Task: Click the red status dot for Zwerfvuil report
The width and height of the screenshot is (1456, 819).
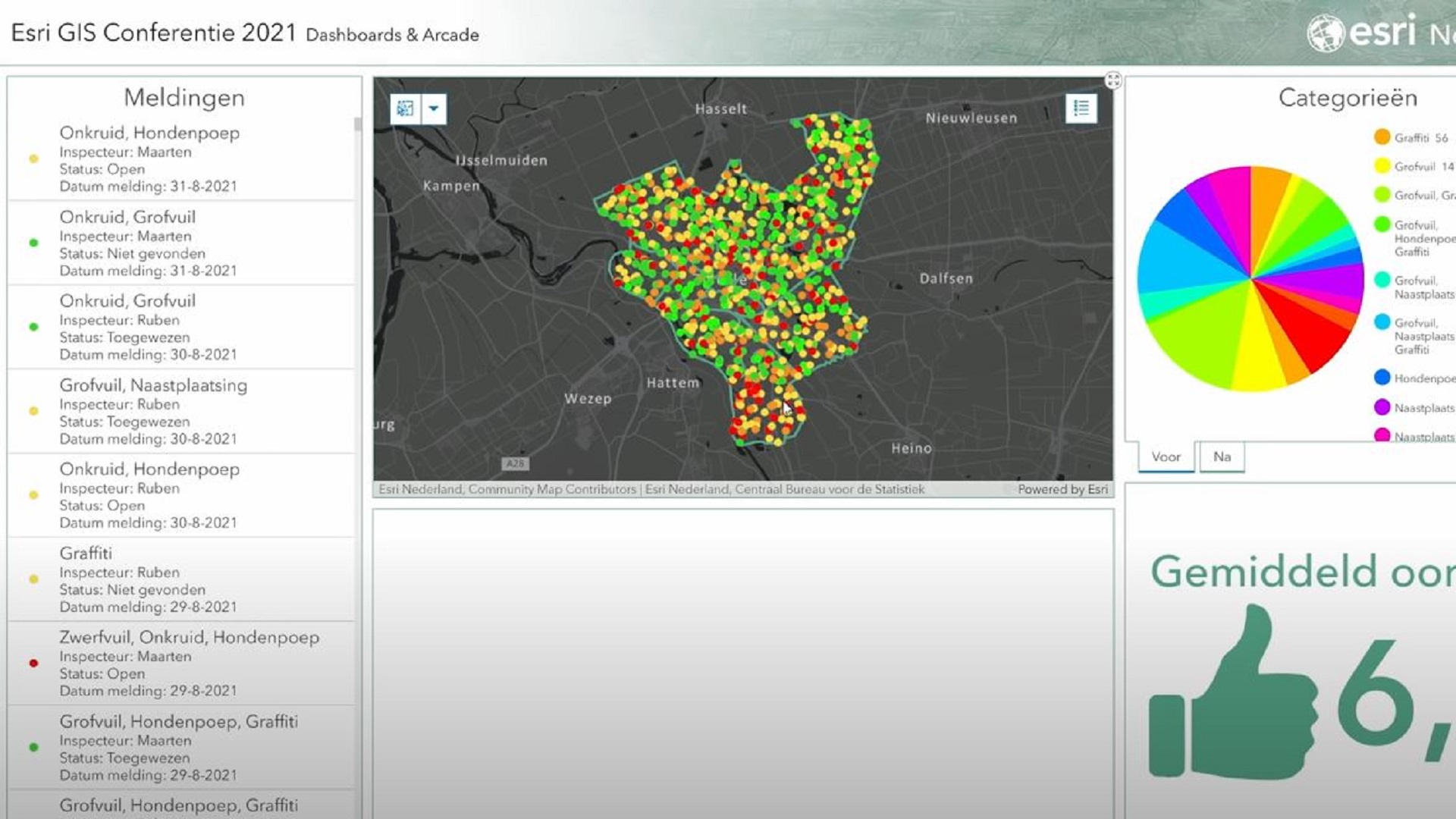Action: tap(33, 663)
